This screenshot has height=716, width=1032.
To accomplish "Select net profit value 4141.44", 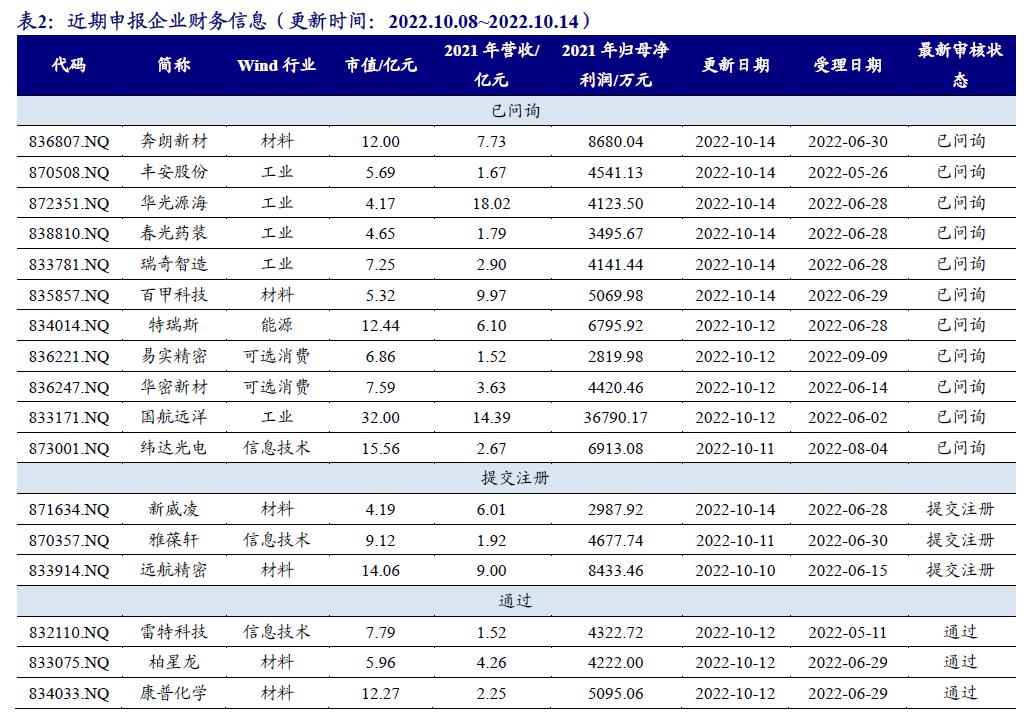I will pyautogui.click(x=615, y=265).
